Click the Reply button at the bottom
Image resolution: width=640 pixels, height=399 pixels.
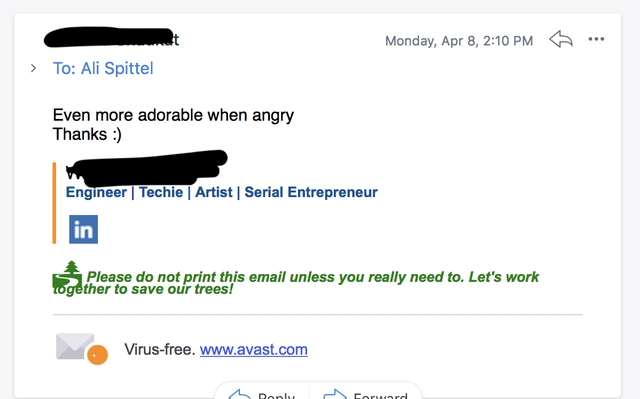point(262,393)
